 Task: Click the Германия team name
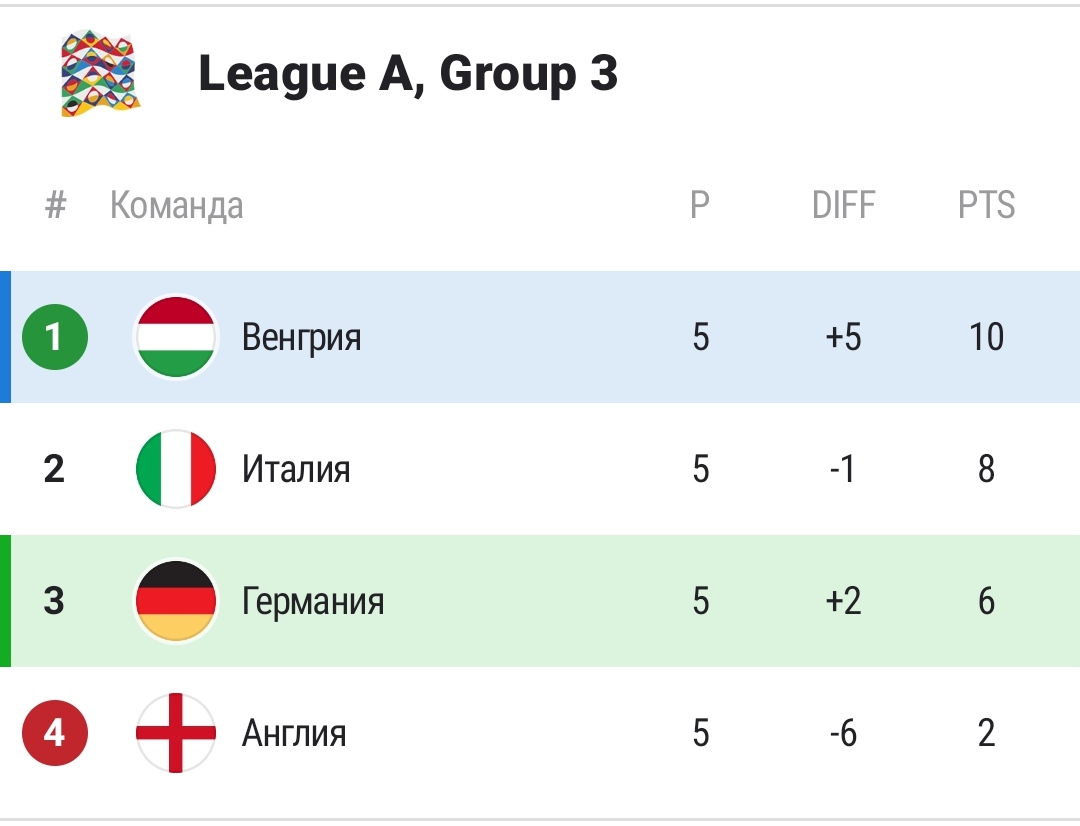(x=313, y=601)
